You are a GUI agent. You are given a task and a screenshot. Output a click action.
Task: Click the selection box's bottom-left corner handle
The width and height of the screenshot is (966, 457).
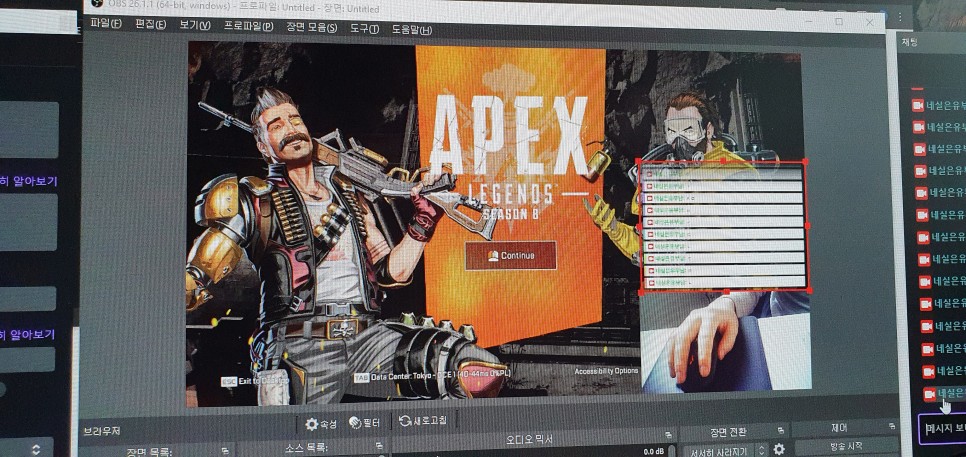641,293
